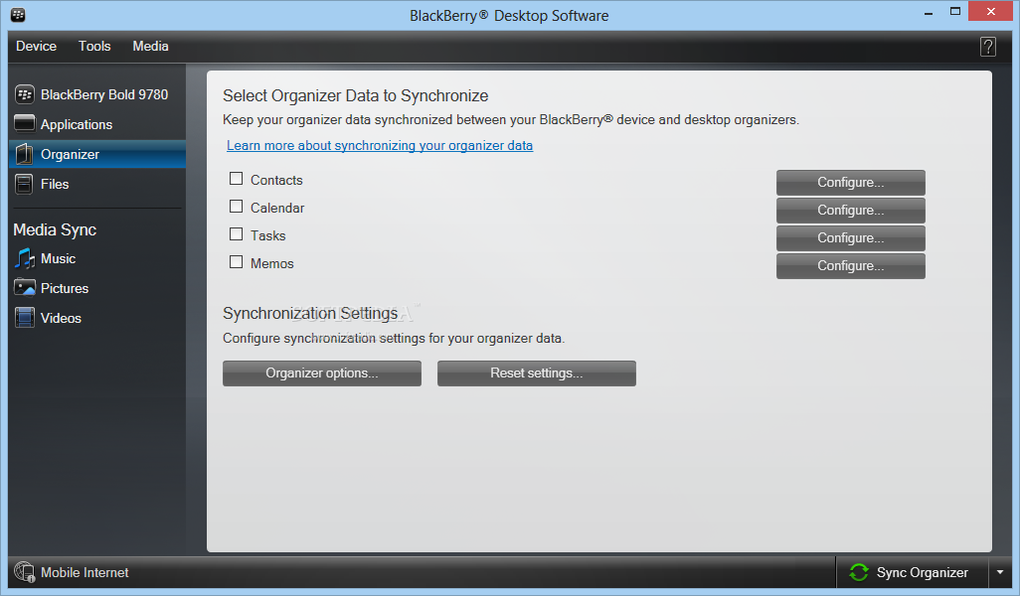Open Organizer options
Image resolution: width=1020 pixels, height=596 pixels.
click(x=322, y=373)
